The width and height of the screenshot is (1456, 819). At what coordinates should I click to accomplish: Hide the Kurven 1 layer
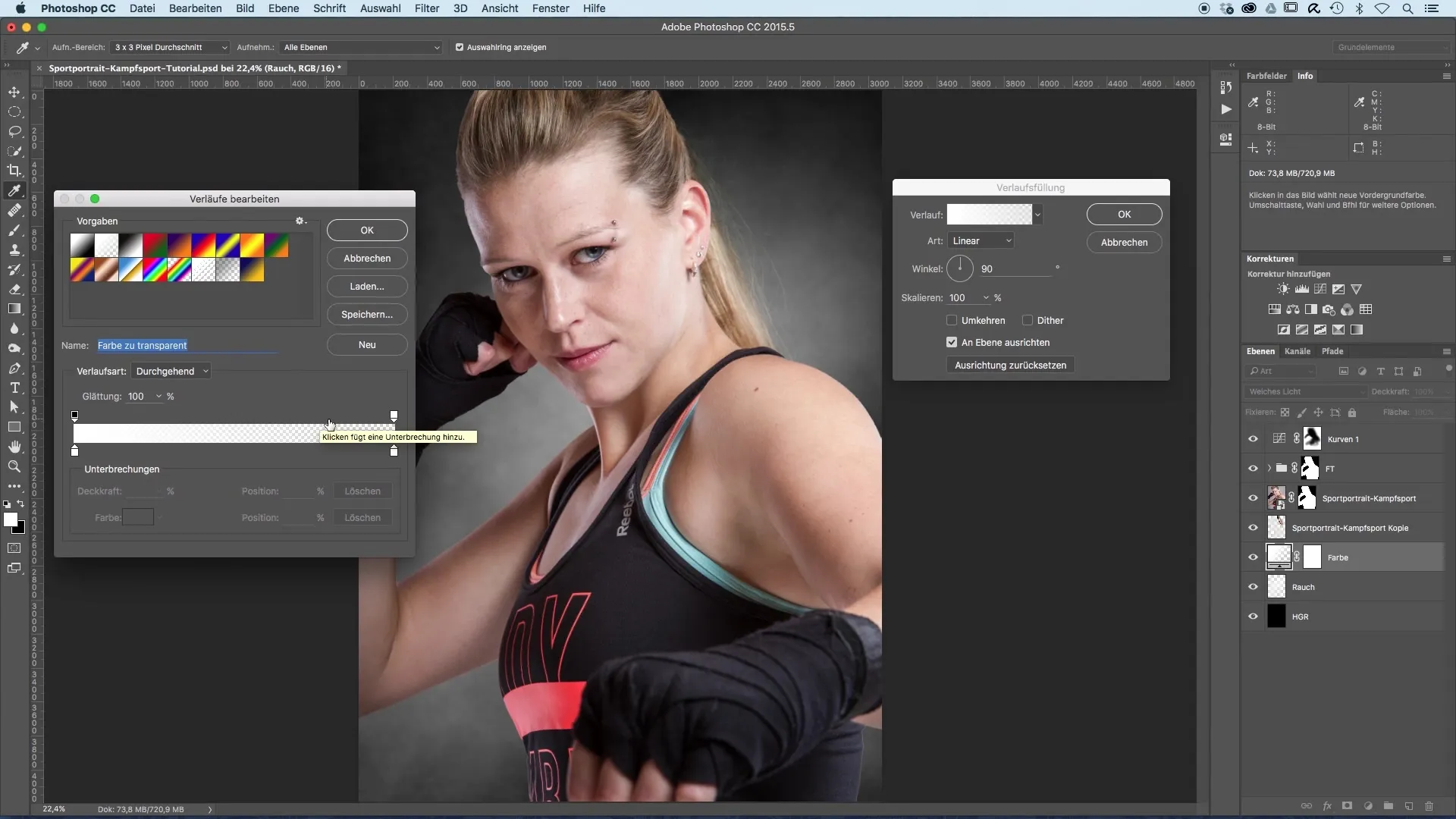(x=1253, y=439)
